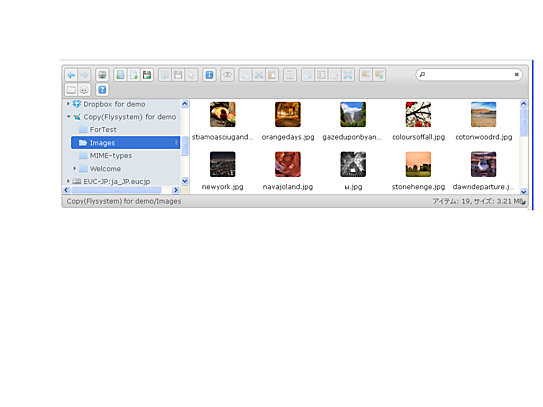The width and height of the screenshot is (543, 407).
Task: Click folder tree horizontal scroll right arrow
Action: pyautogui.click(x=176, y=190)
